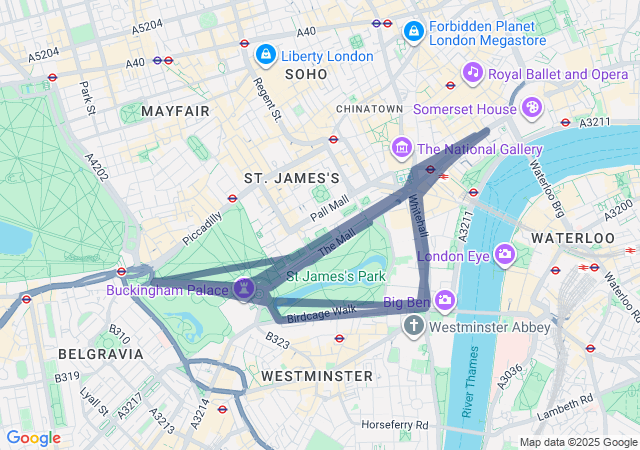Select the Forbidden Planet London Megastore pin

414,31
